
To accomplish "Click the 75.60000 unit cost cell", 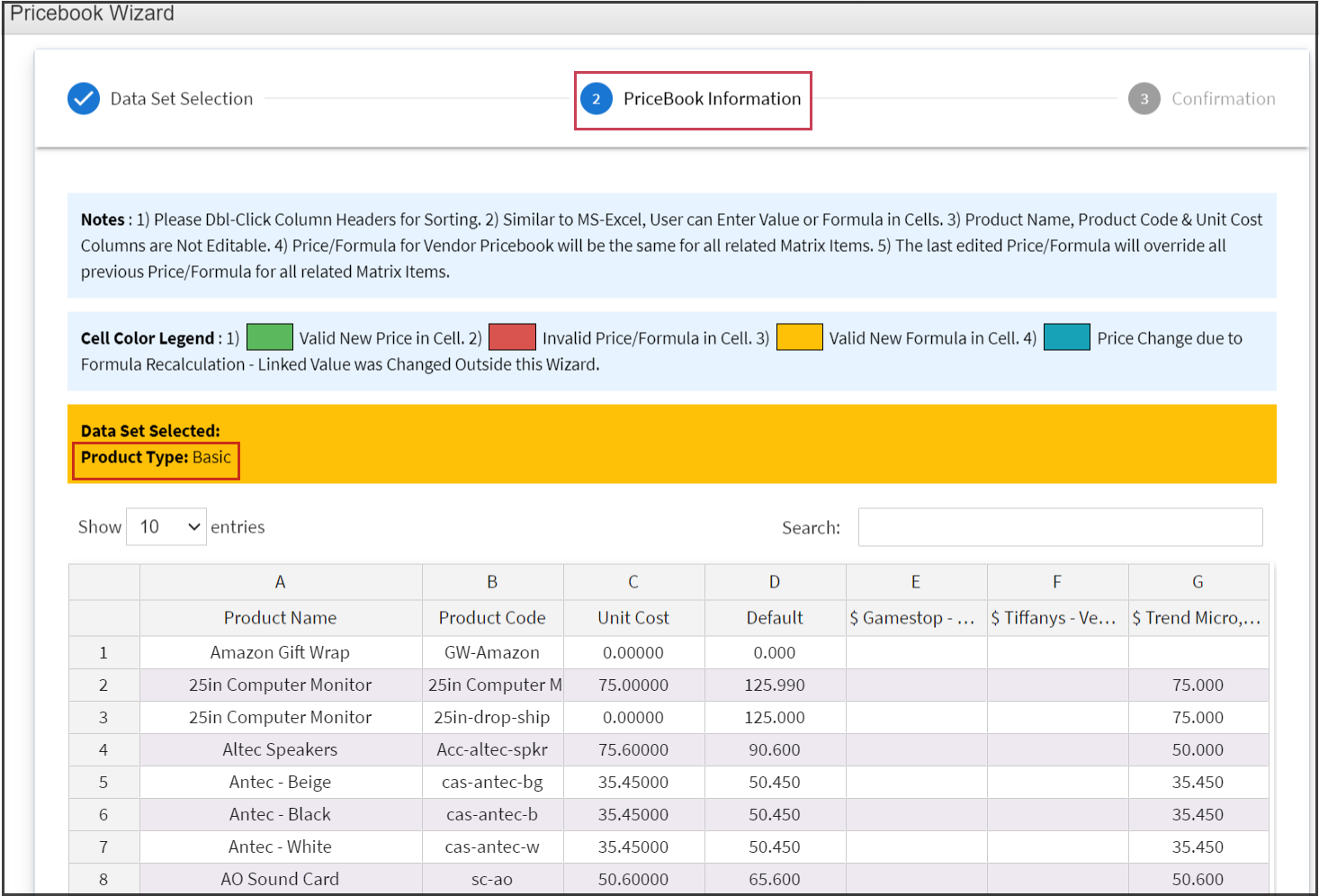I will pyautogui.click(x=633, y=750).
